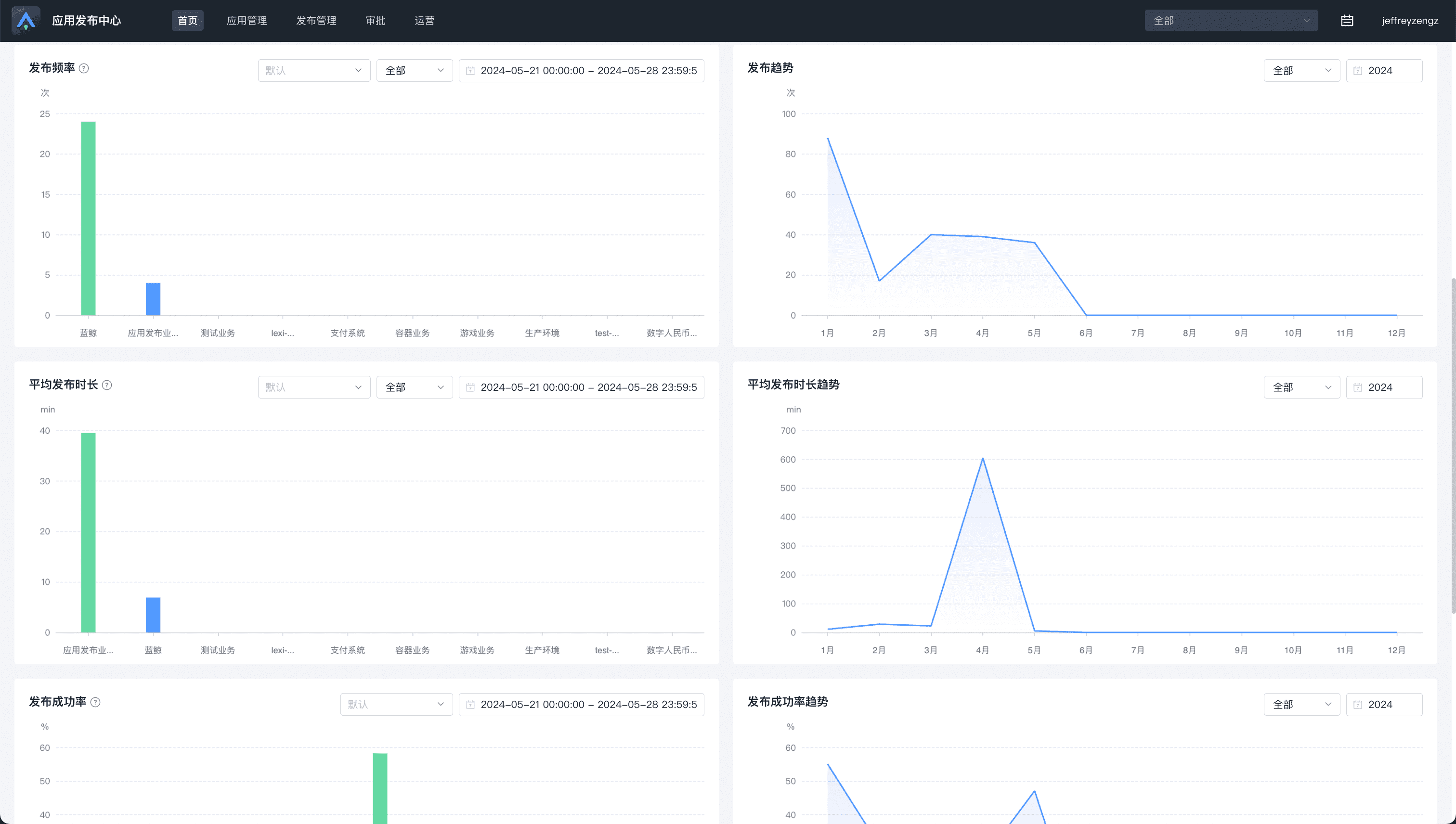Click the app logo icon in header
1456x824 pixels.
[26, 20]
